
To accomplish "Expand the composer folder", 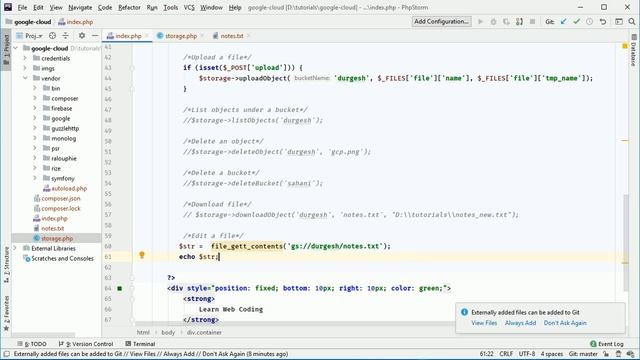I will pyautogui.click(x=35, y=98).
